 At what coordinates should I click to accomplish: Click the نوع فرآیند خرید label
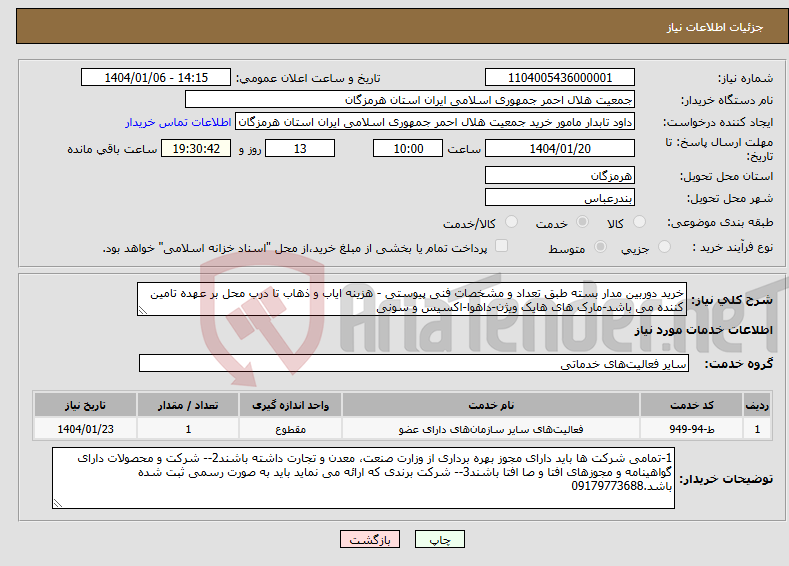pos(733,247)
